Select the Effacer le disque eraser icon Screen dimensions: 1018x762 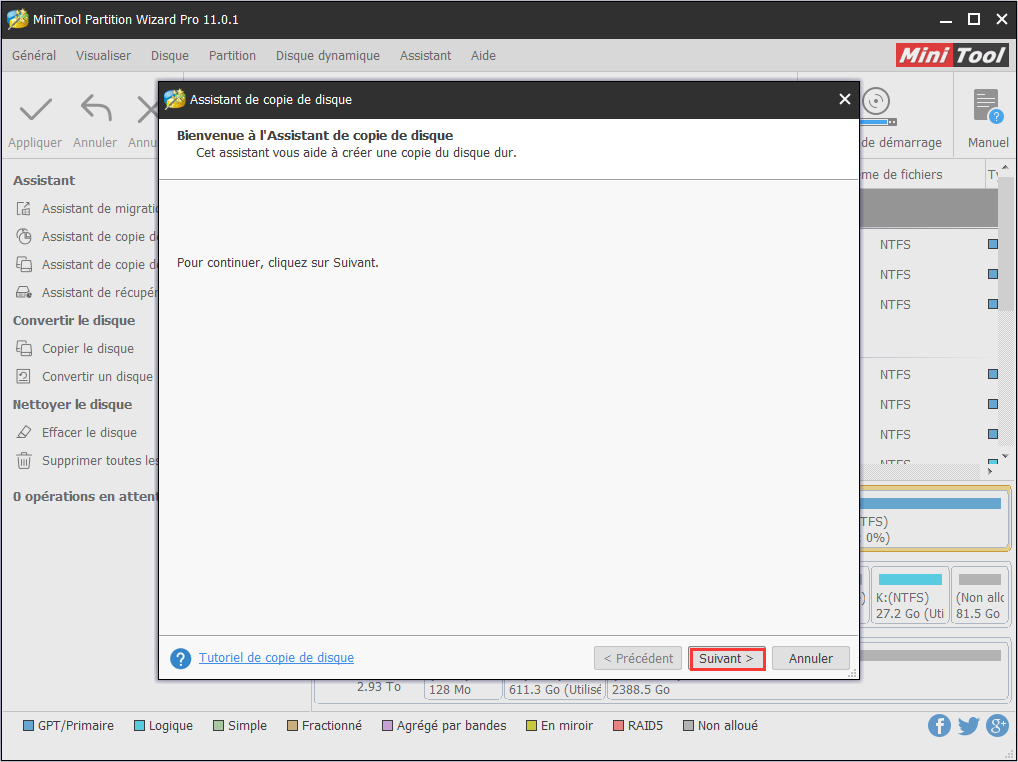(24, 432)
